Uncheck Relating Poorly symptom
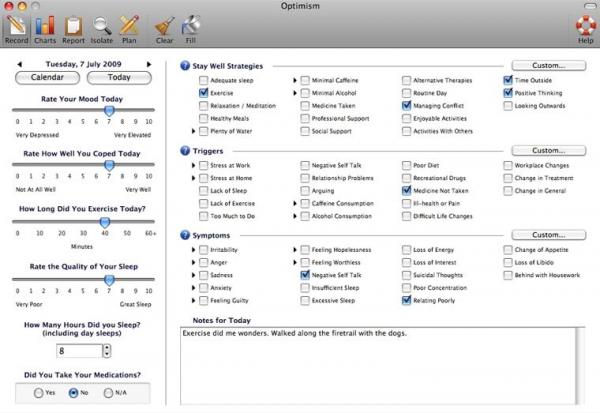 [406, 300]
